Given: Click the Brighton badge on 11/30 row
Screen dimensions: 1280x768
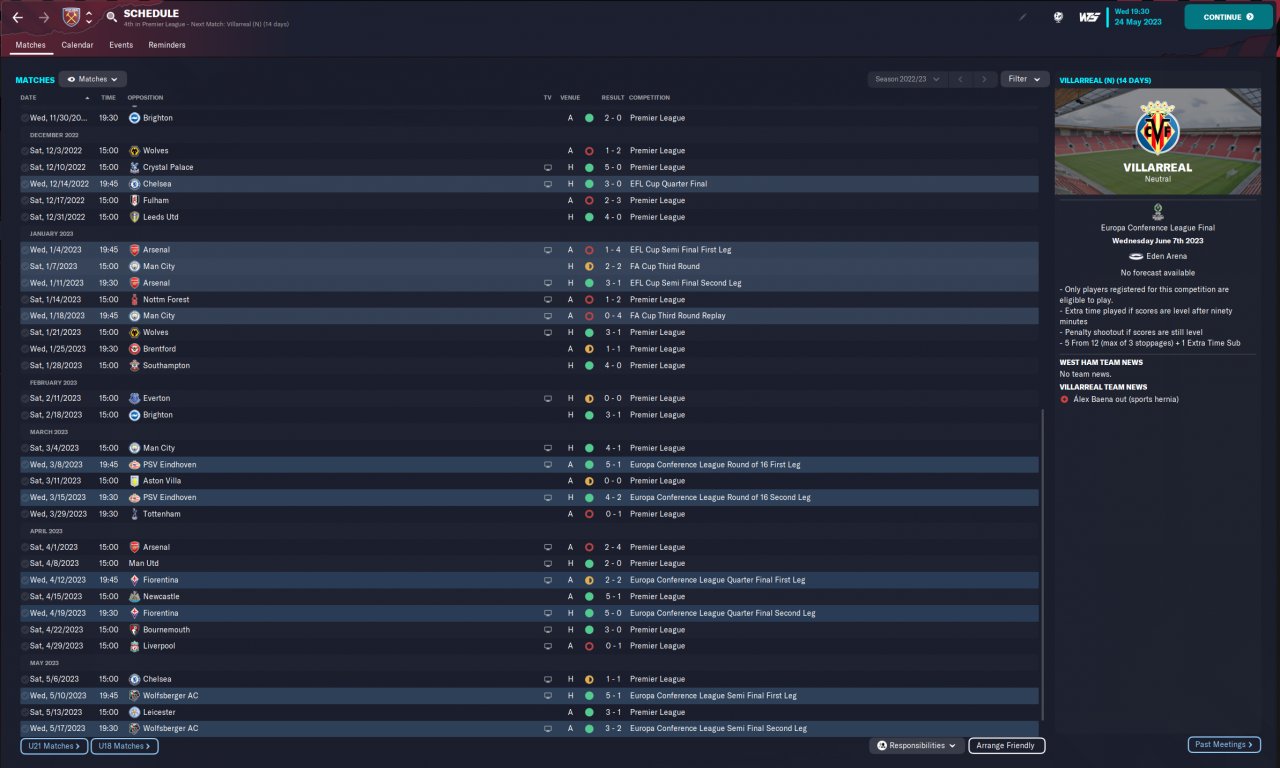Looking at the screenshot, I should tap(134, 118).
